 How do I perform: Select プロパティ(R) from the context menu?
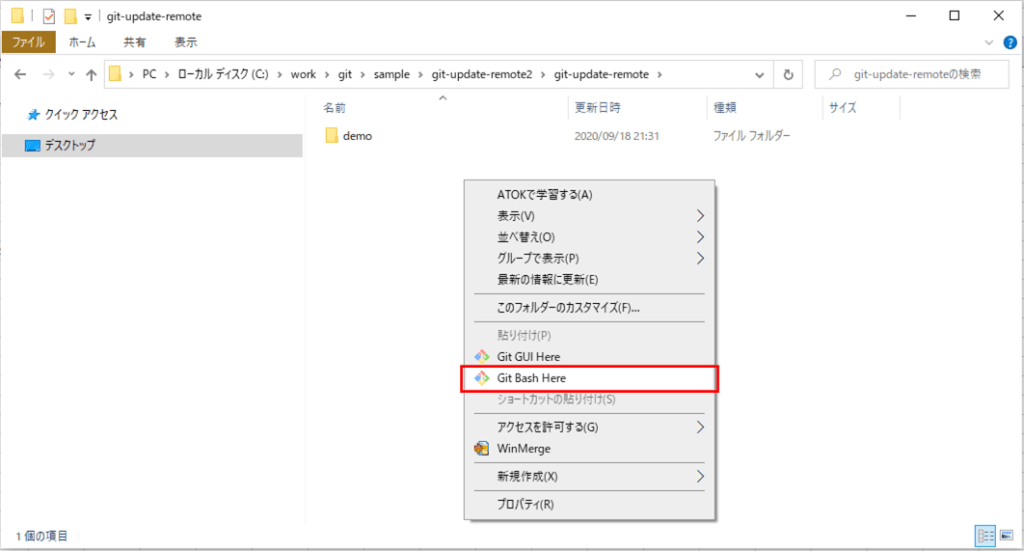click(x=525, y=505)
